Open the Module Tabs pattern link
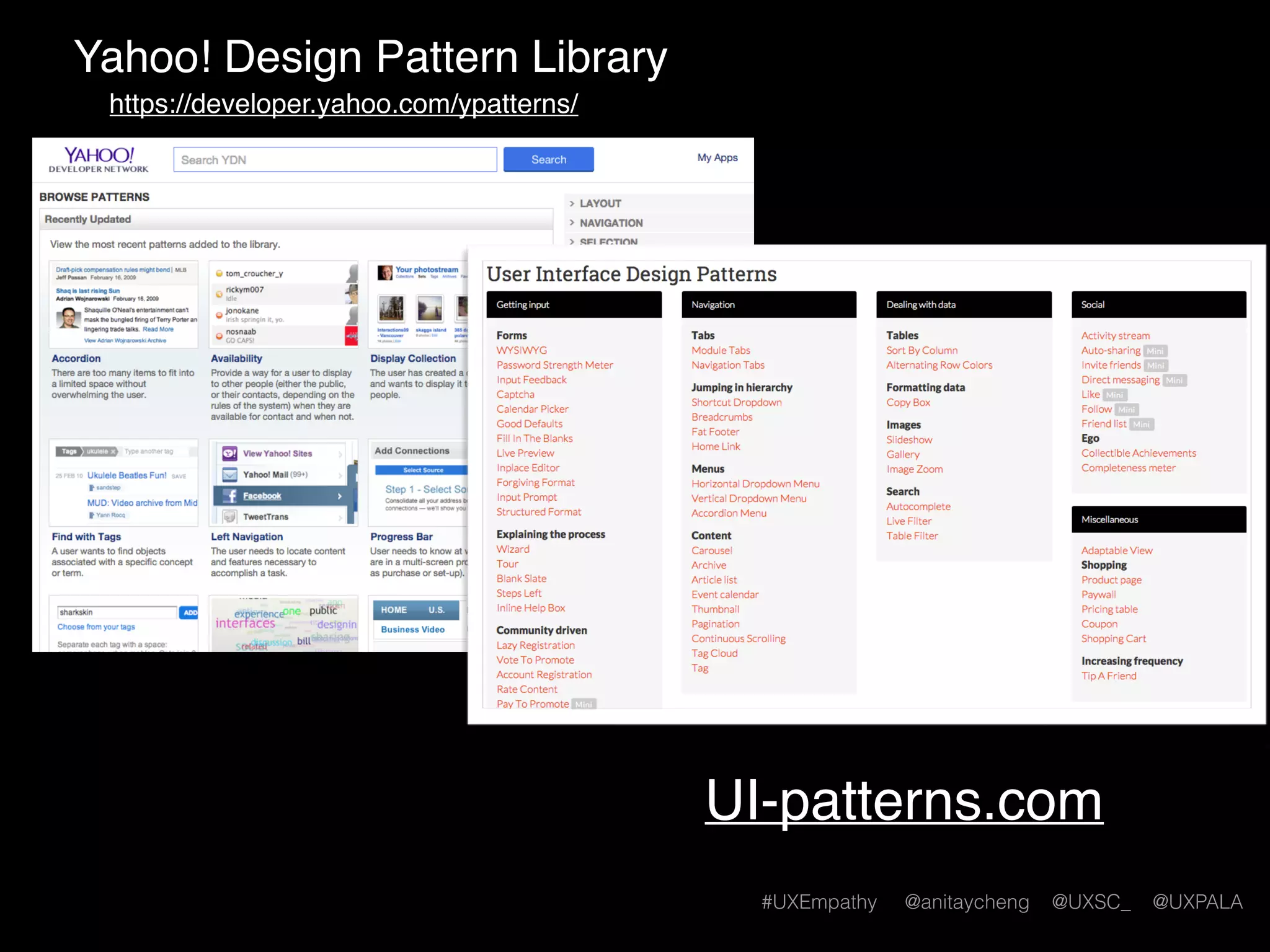Image resolution: width=1270 pixels, height=952 pixels. coord(721,350)
